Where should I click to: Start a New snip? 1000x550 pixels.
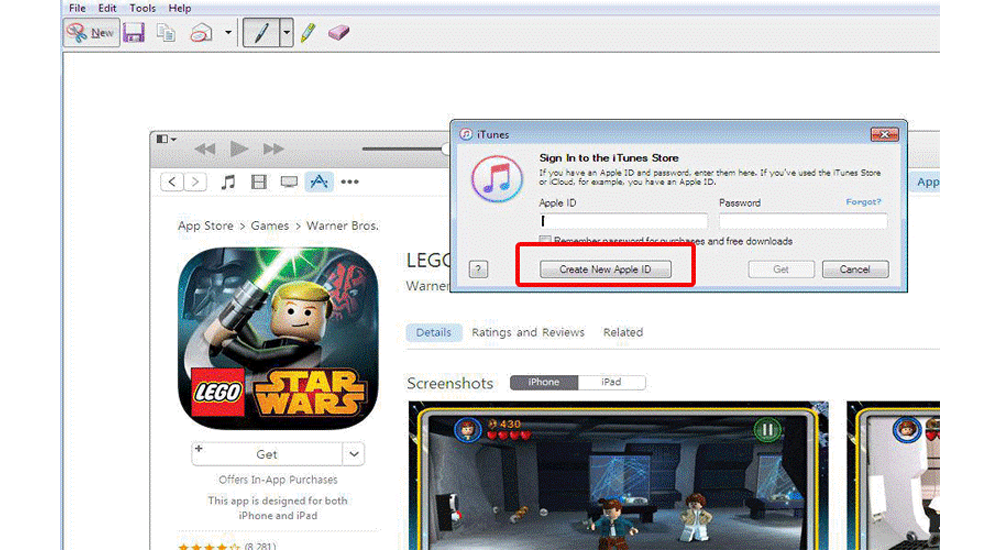click(x=91, y=33)
